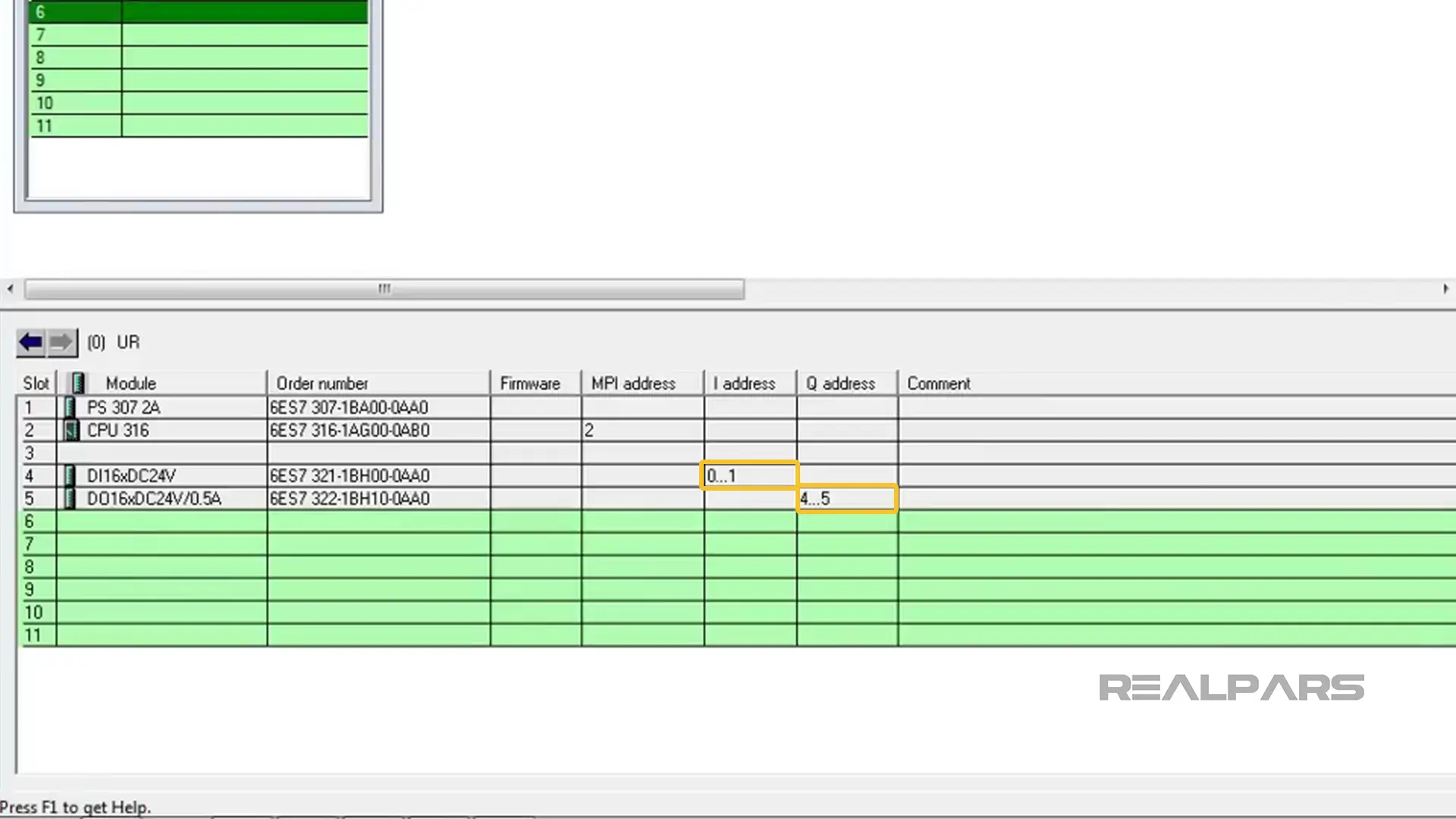Click the CPU 316 module icon
The width and height of the screenshot is (1456, 819).
tap(71, 431)
